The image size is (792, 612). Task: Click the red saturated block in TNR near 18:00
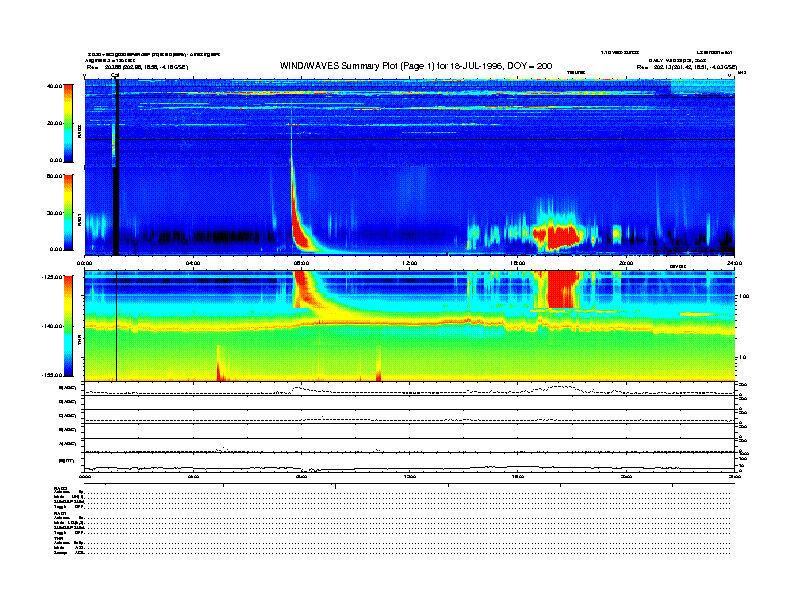(x=563, y=289)
